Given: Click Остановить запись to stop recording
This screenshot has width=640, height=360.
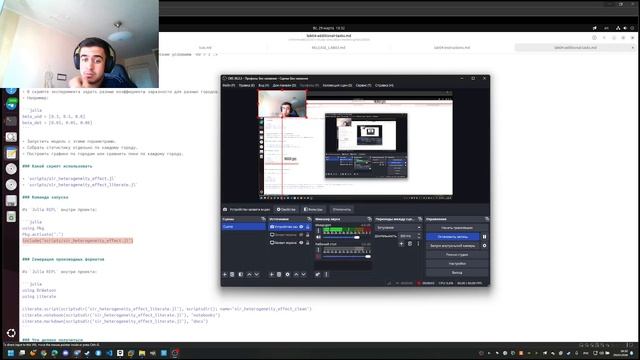Looking at the screenshot, I should [x=453, y=237].
